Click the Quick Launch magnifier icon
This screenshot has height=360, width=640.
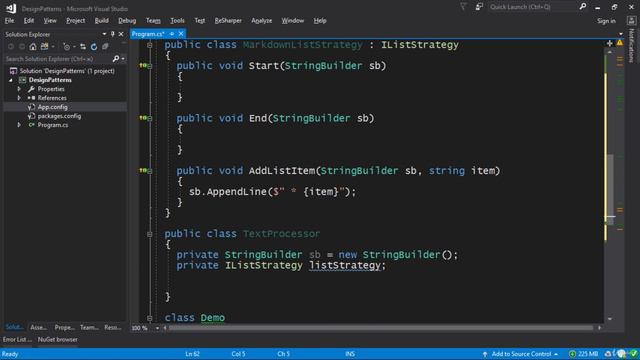(583, 7)
